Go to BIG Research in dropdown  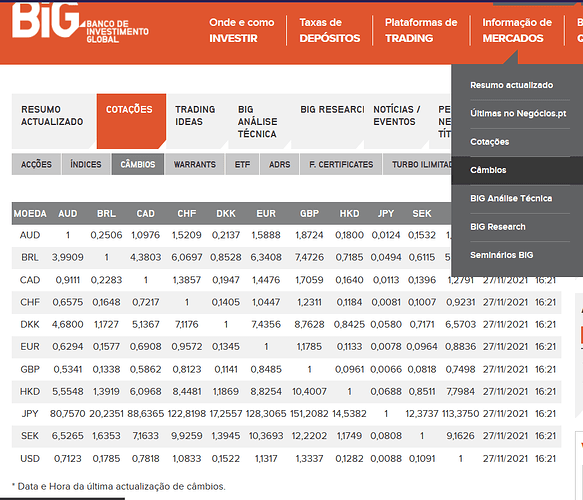click(498, 227)
